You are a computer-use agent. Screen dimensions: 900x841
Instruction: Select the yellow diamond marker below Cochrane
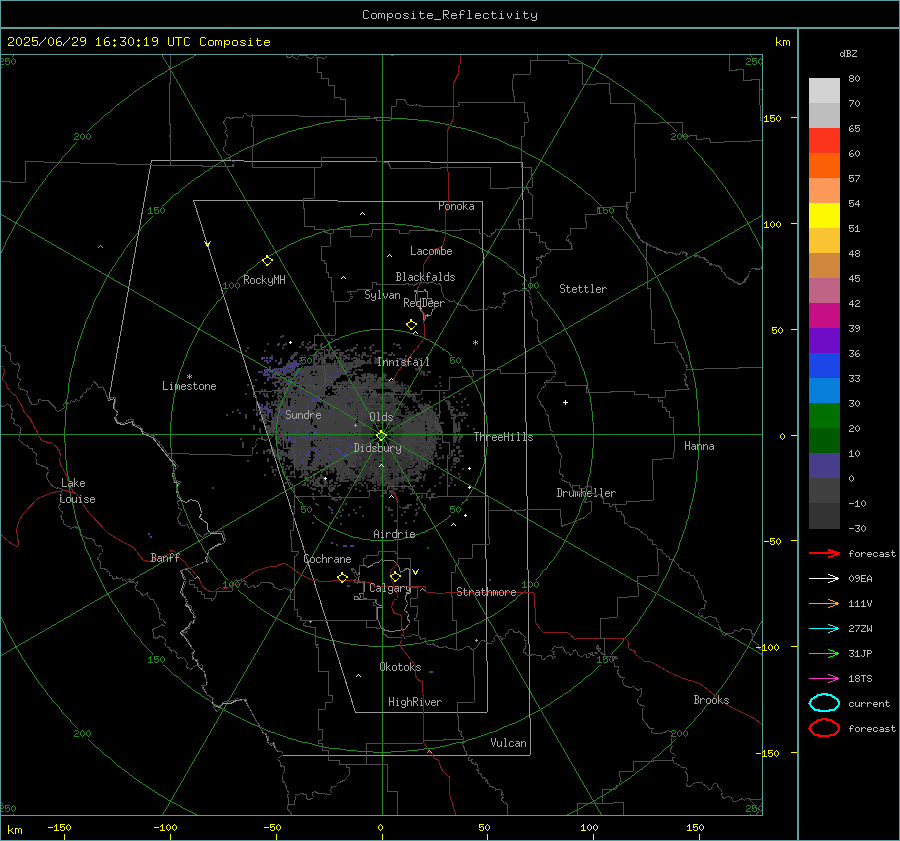342,577
